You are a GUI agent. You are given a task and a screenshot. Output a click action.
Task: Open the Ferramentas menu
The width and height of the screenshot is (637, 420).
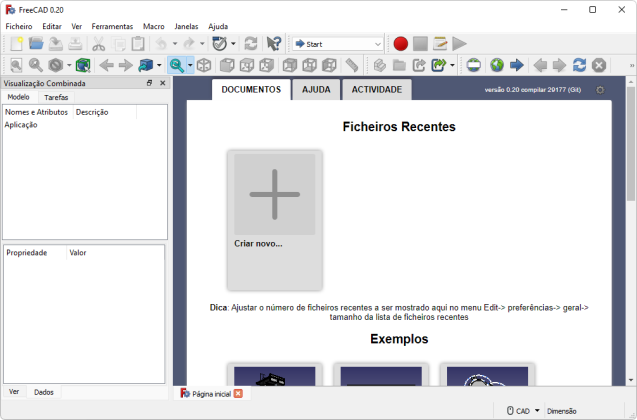pos(112,26)
